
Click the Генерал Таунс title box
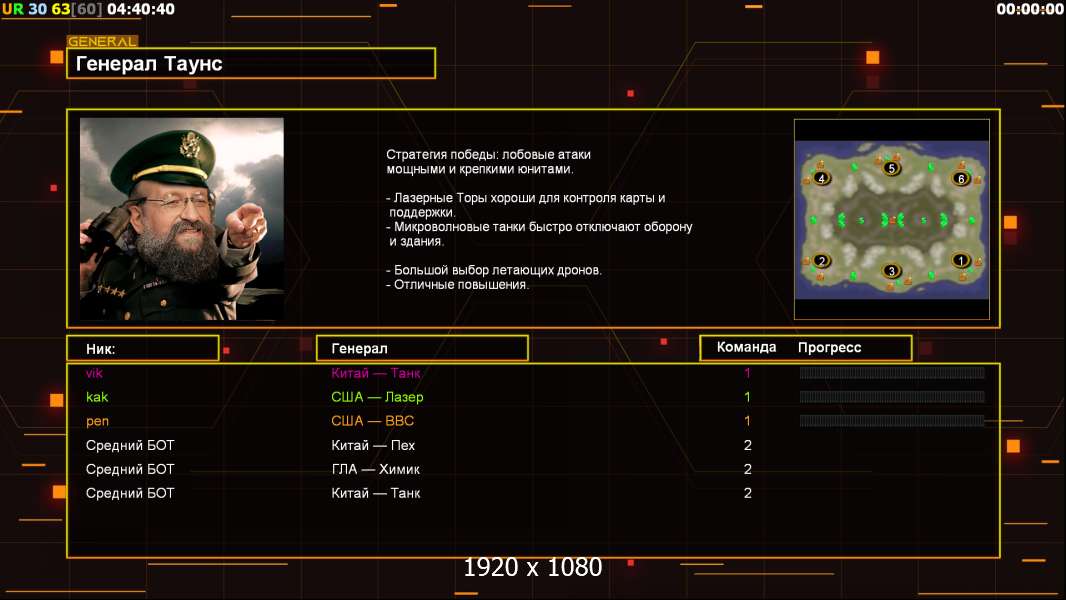pos(251,63)
